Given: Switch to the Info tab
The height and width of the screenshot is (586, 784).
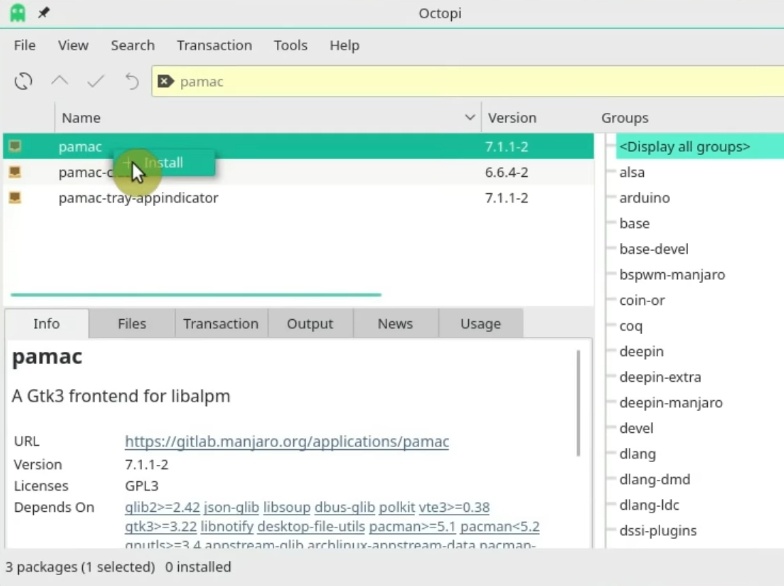Looking at the screenshot, I should coord(46,324).
